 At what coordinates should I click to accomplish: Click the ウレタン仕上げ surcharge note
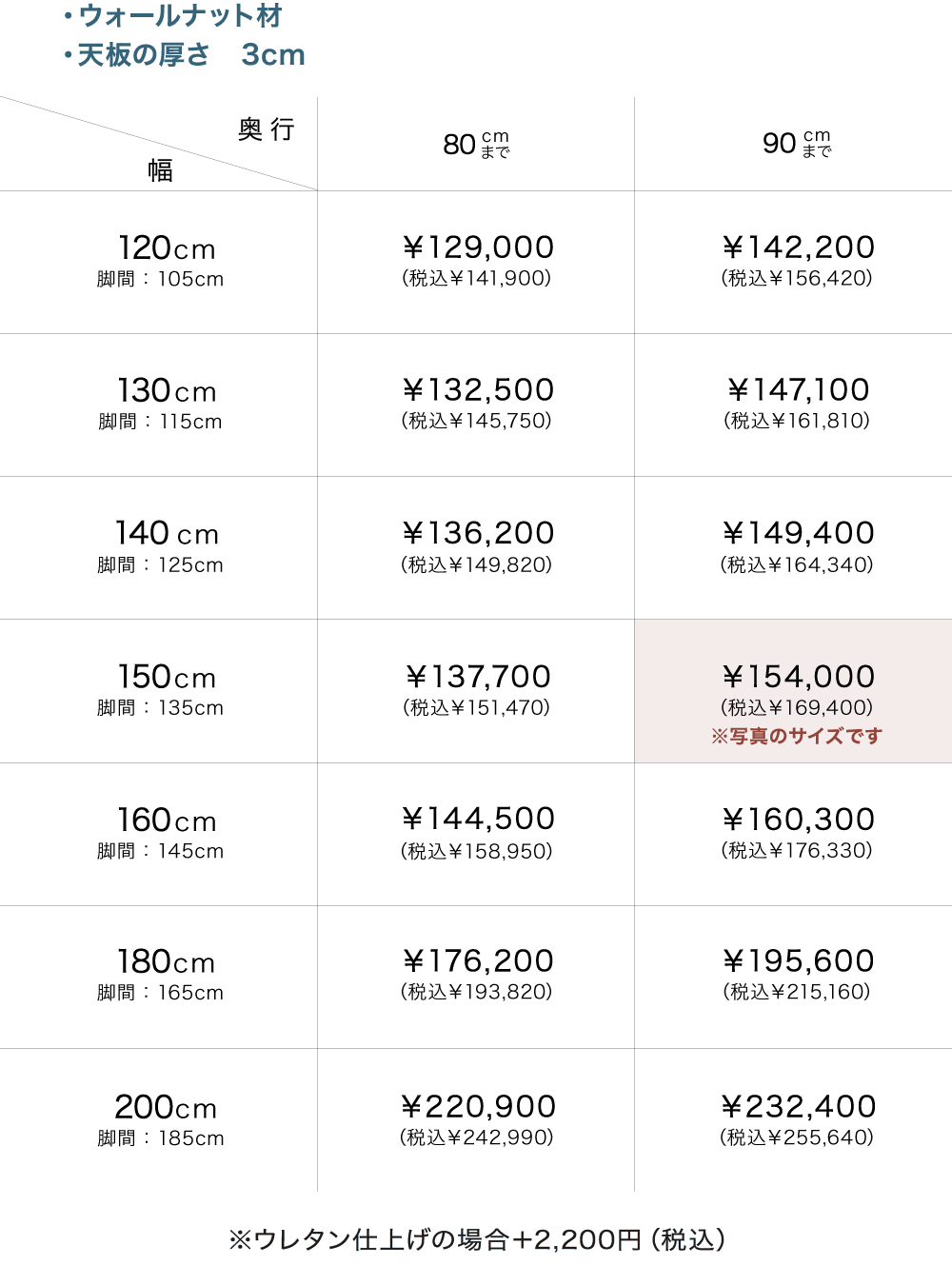click(477, 1239)
